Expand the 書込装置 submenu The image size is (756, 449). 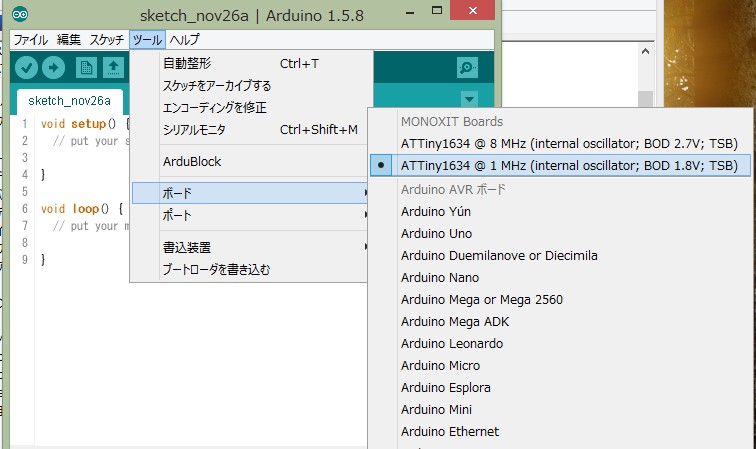[x=250, y=247]
